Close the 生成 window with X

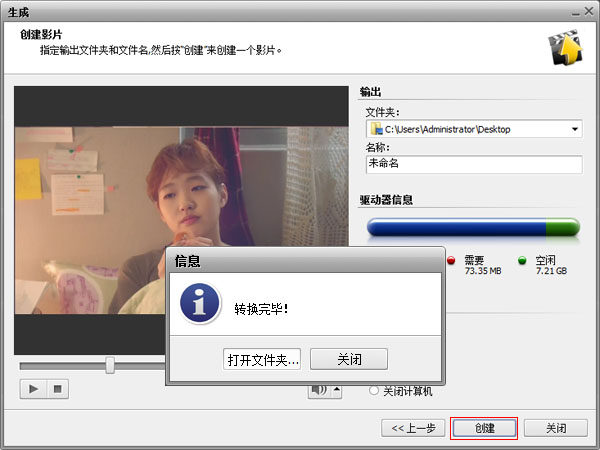[589, 11]
